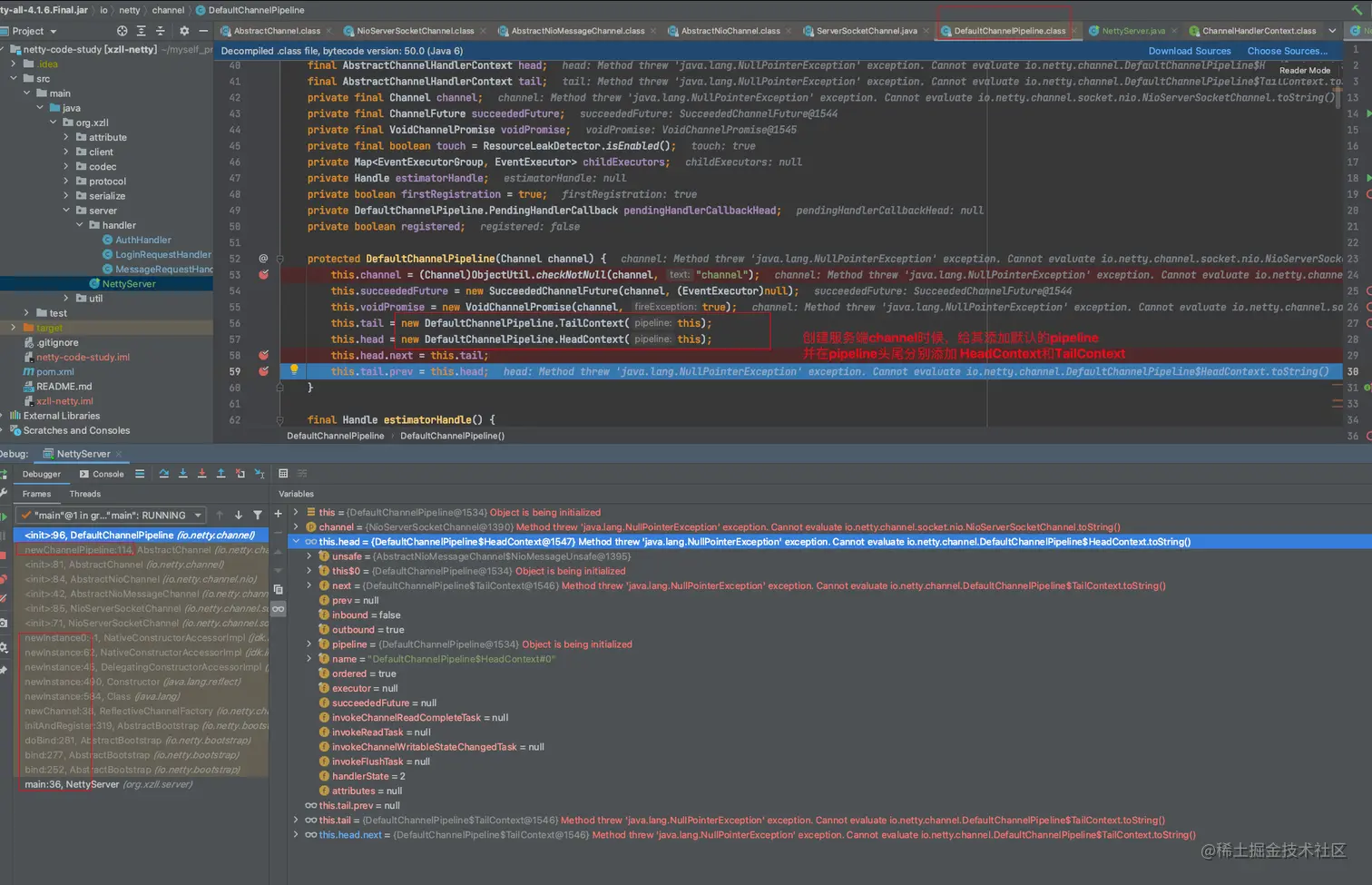Screen dimensions: 1372x885
Task: Click the Stop debugging red square
Action: click(x=4, y=555)
